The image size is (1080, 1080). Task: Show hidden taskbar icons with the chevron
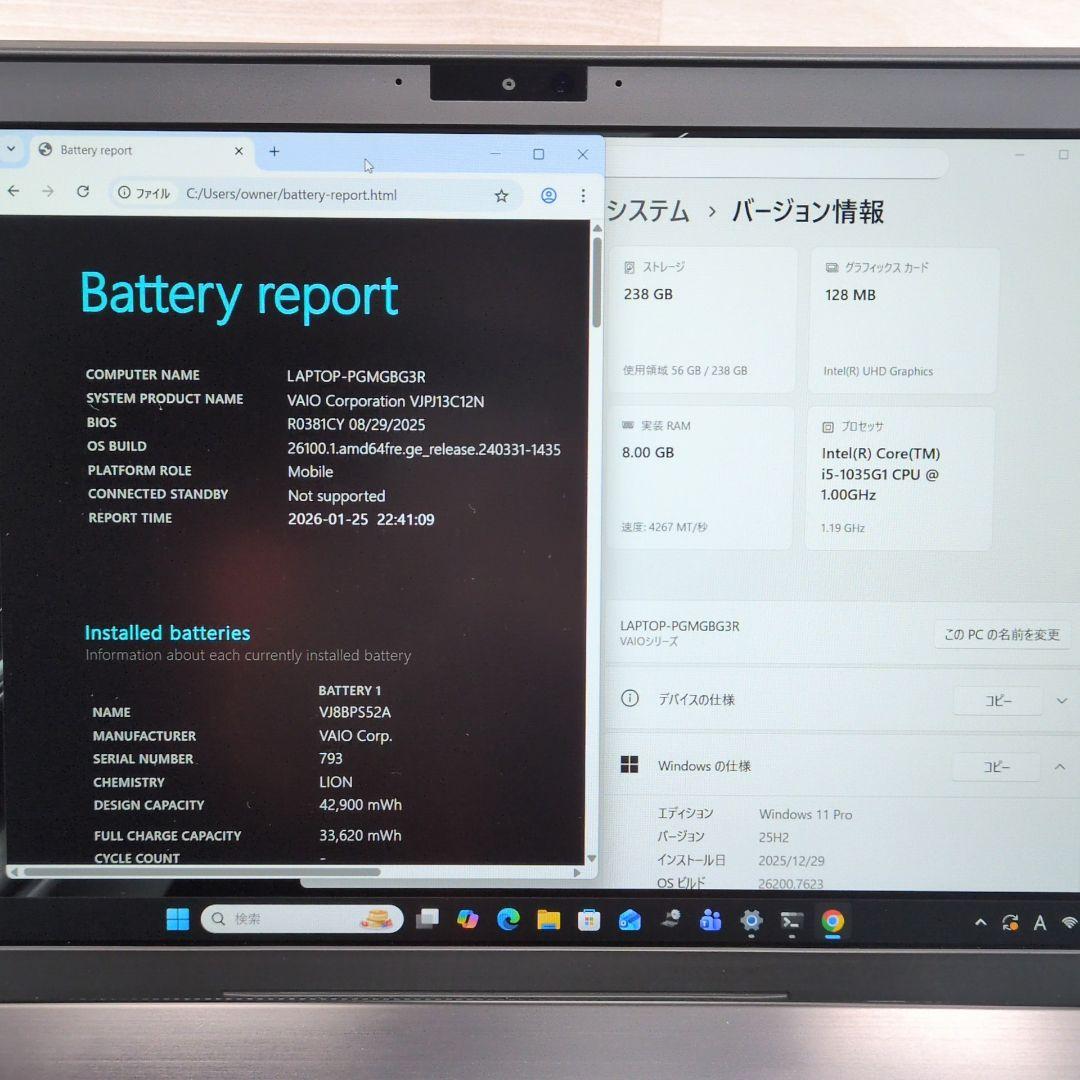[980, 921]
